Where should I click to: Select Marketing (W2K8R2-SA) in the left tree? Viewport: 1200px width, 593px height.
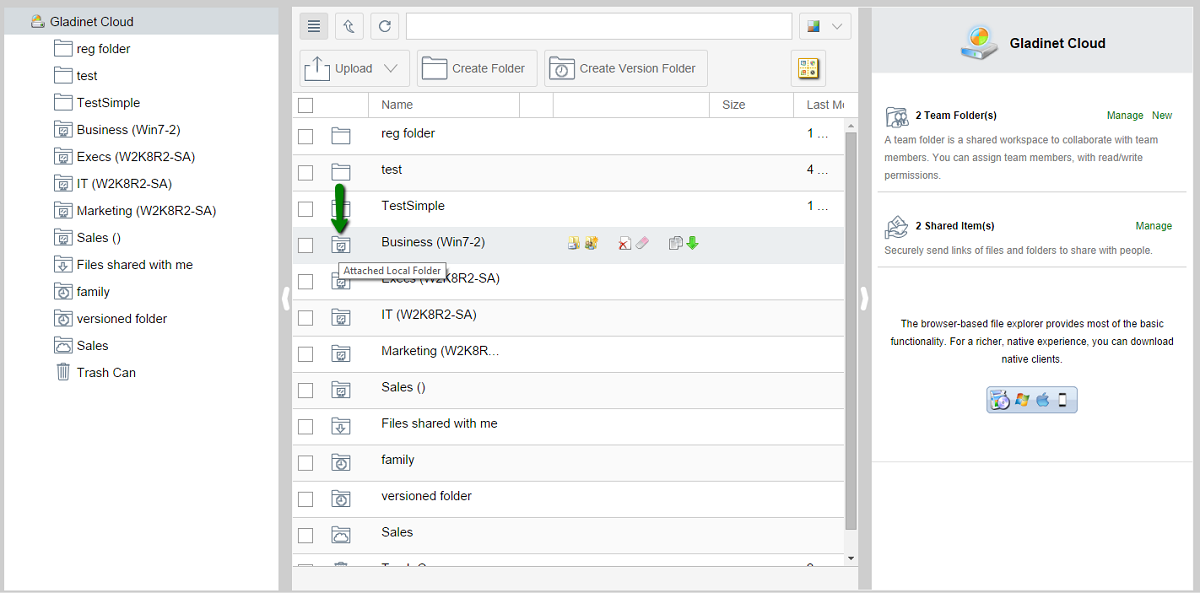(x=146, y=210)
